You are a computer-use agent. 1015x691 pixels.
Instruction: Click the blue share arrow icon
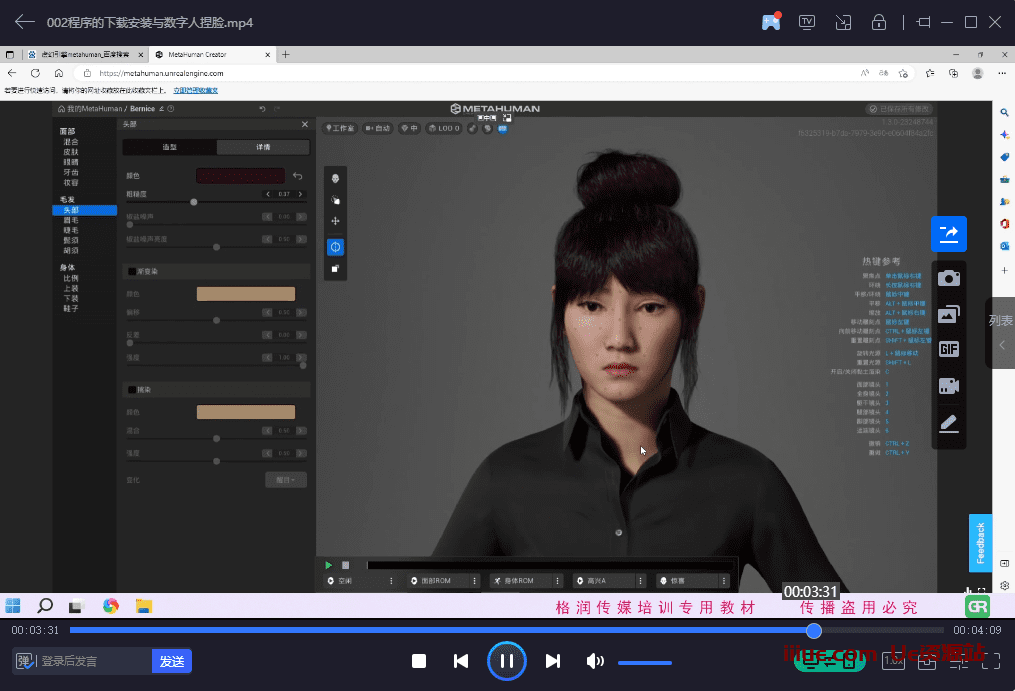tap(949, 234)
